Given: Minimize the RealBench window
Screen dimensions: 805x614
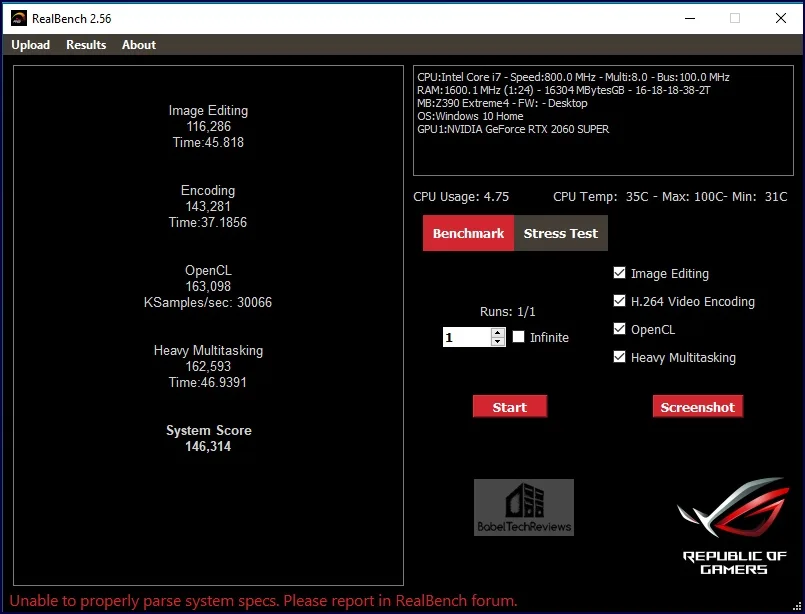Looking at the screenshot, I should tap(690, 18).
